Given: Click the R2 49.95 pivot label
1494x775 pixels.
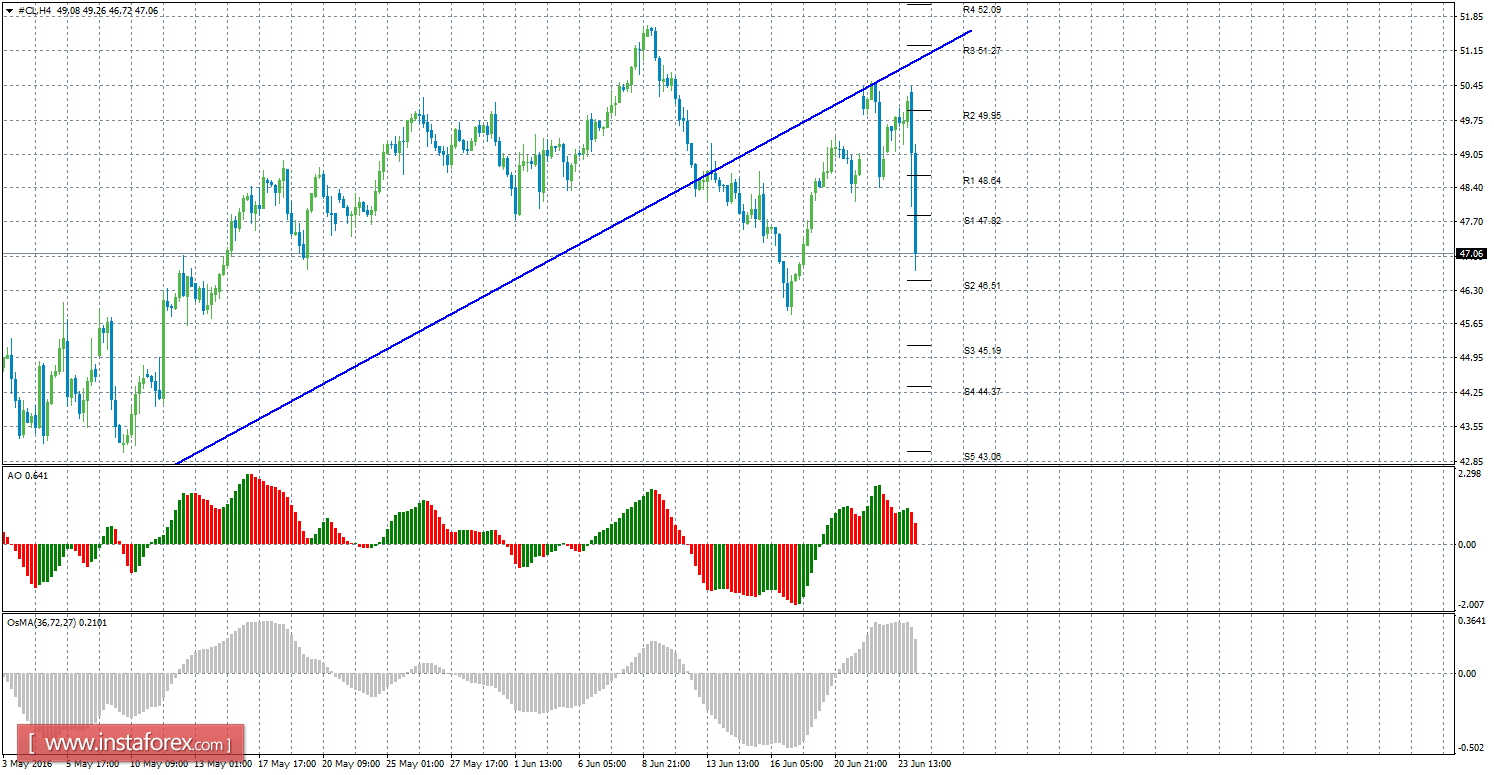Looking at the screenshot, I should pos(982,116).
